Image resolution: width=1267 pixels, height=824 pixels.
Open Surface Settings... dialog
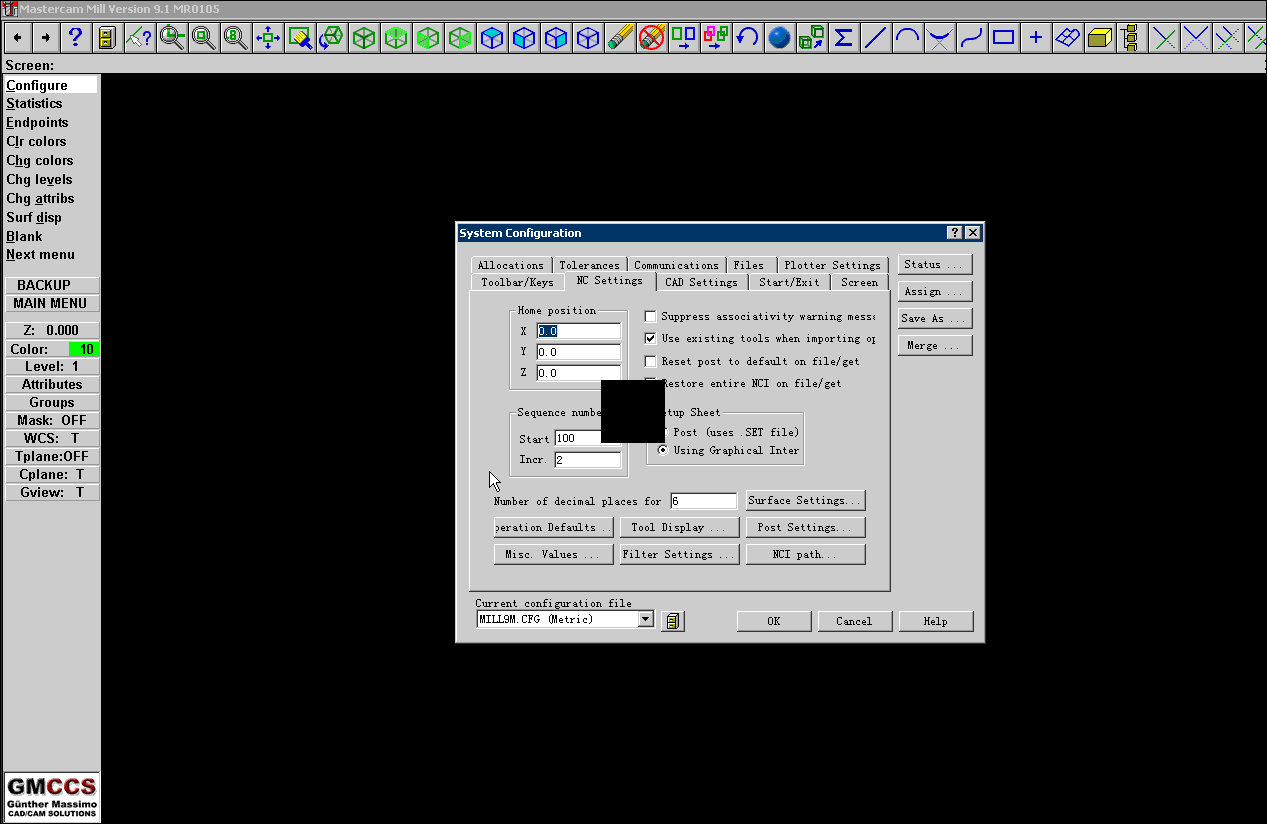(805, 500)
